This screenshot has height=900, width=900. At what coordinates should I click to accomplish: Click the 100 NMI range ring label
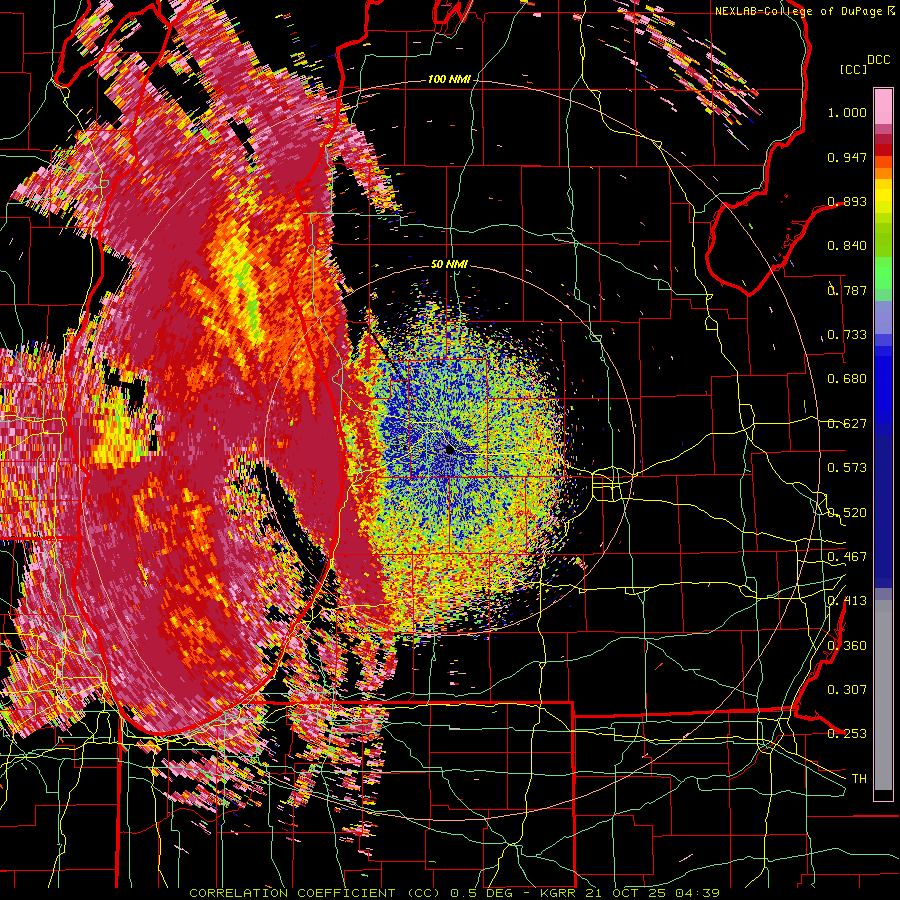[x=449, y=79]
